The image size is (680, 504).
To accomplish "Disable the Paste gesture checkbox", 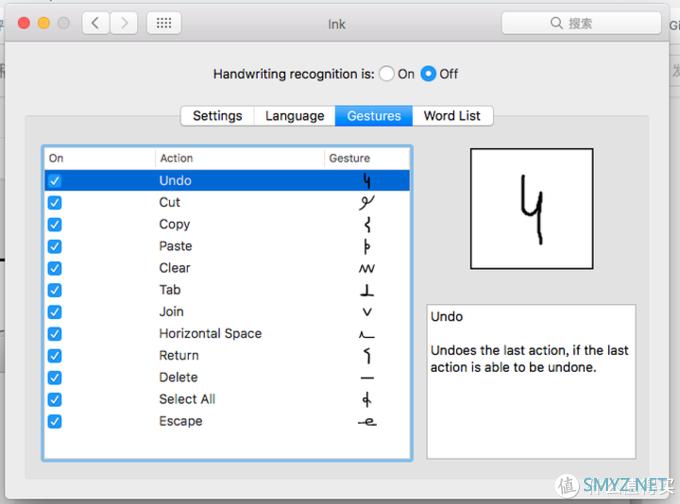I will [x=55, y=246].
